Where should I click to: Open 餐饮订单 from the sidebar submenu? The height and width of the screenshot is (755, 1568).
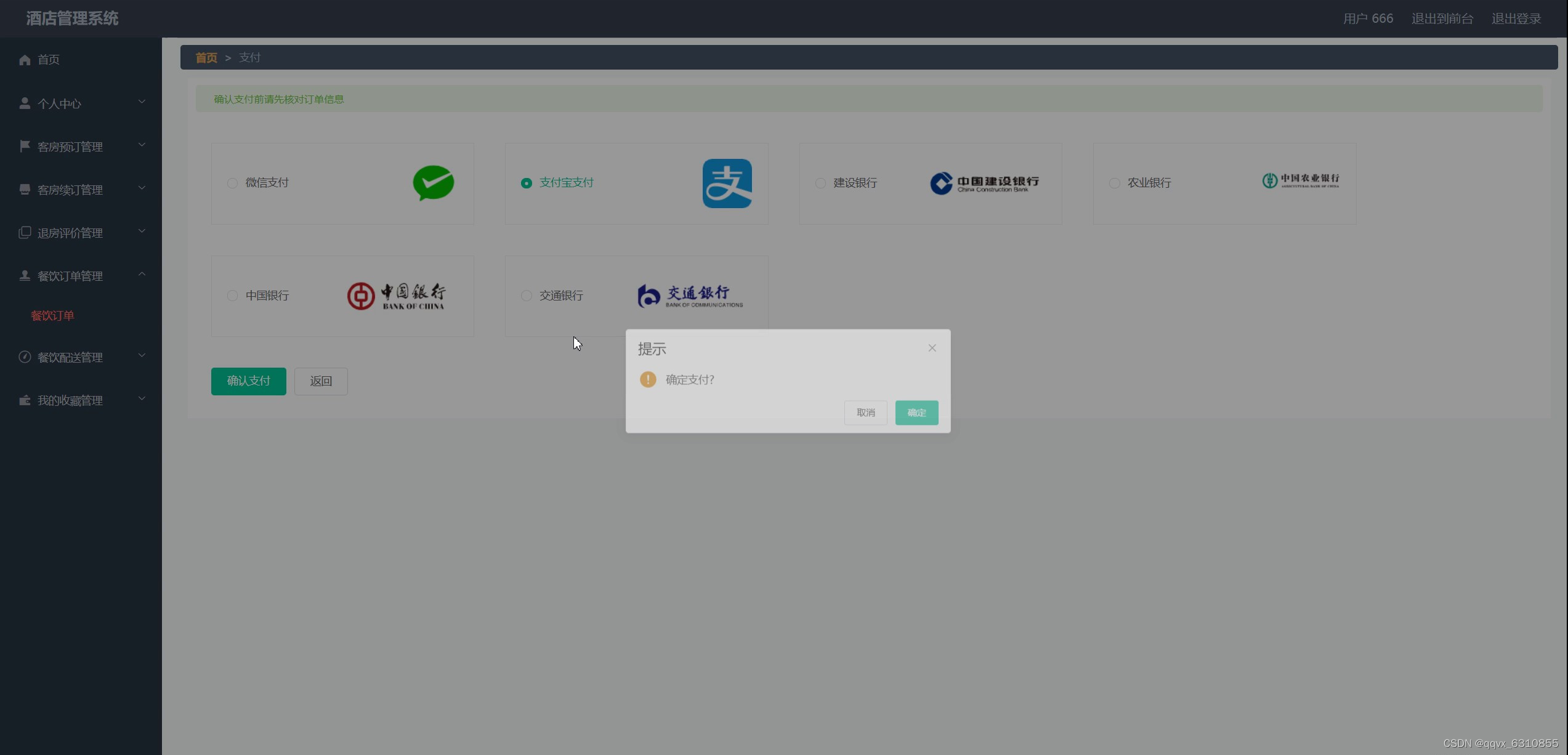(x=52, y=315)
